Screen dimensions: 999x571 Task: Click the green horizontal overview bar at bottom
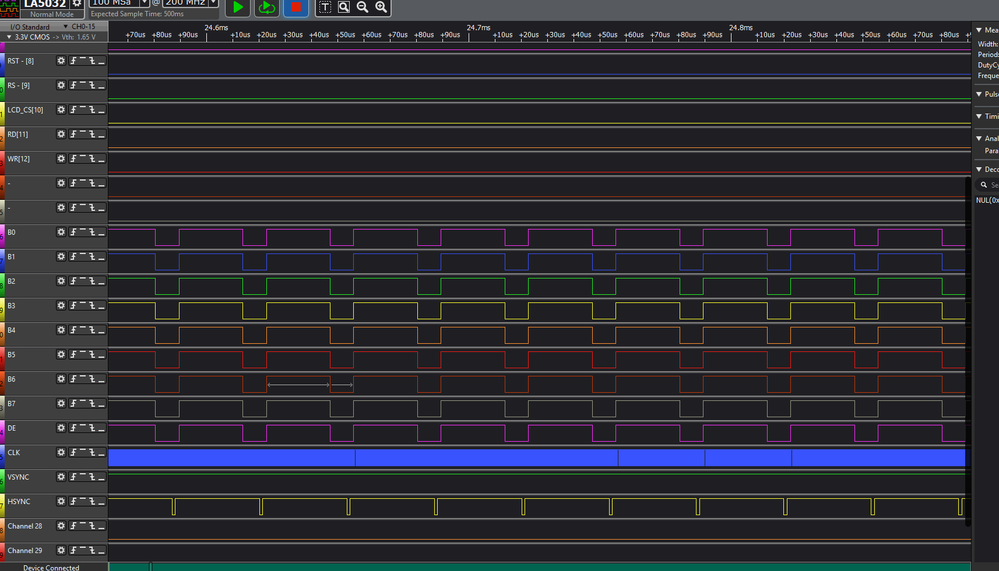click(x=540, y=567)
